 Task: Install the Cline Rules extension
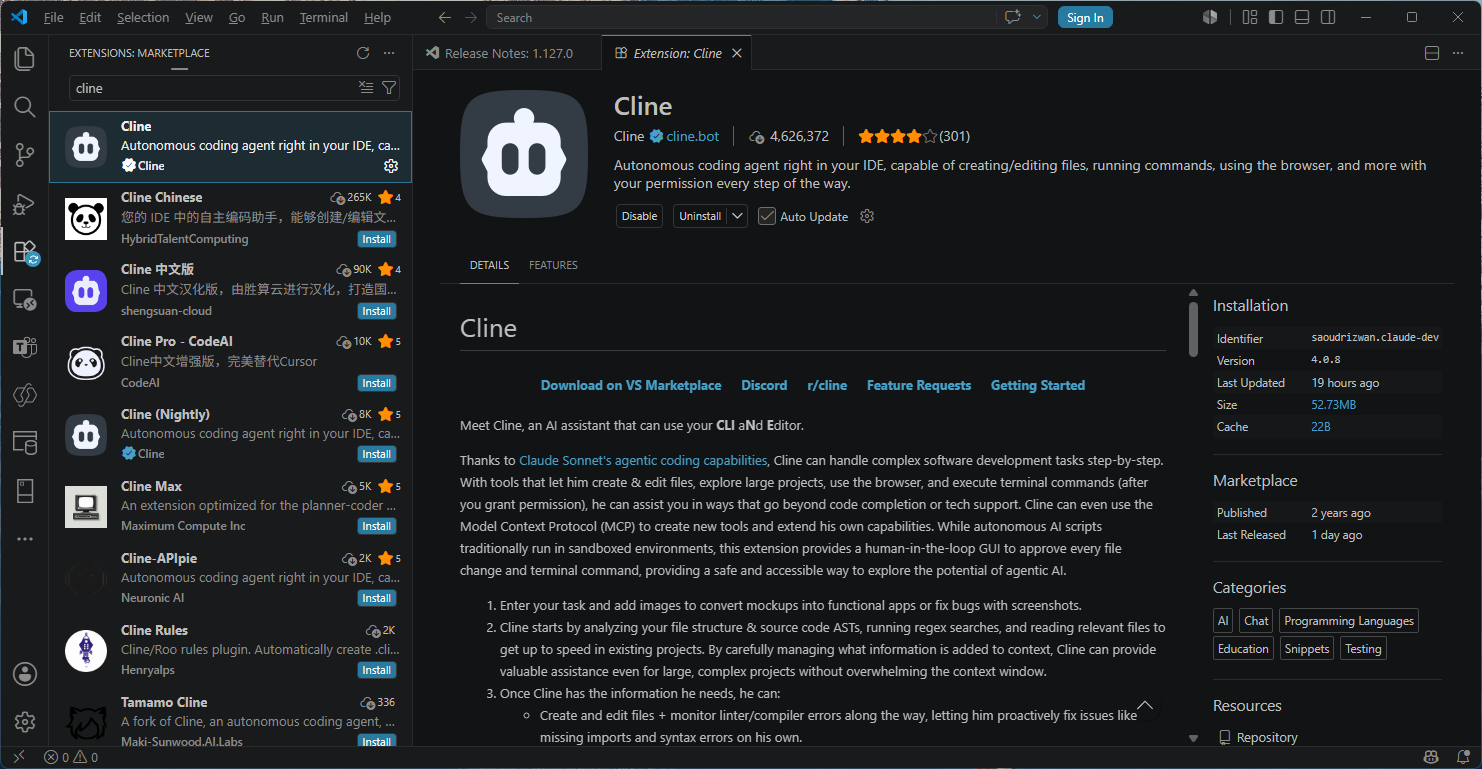click(377, 670)
